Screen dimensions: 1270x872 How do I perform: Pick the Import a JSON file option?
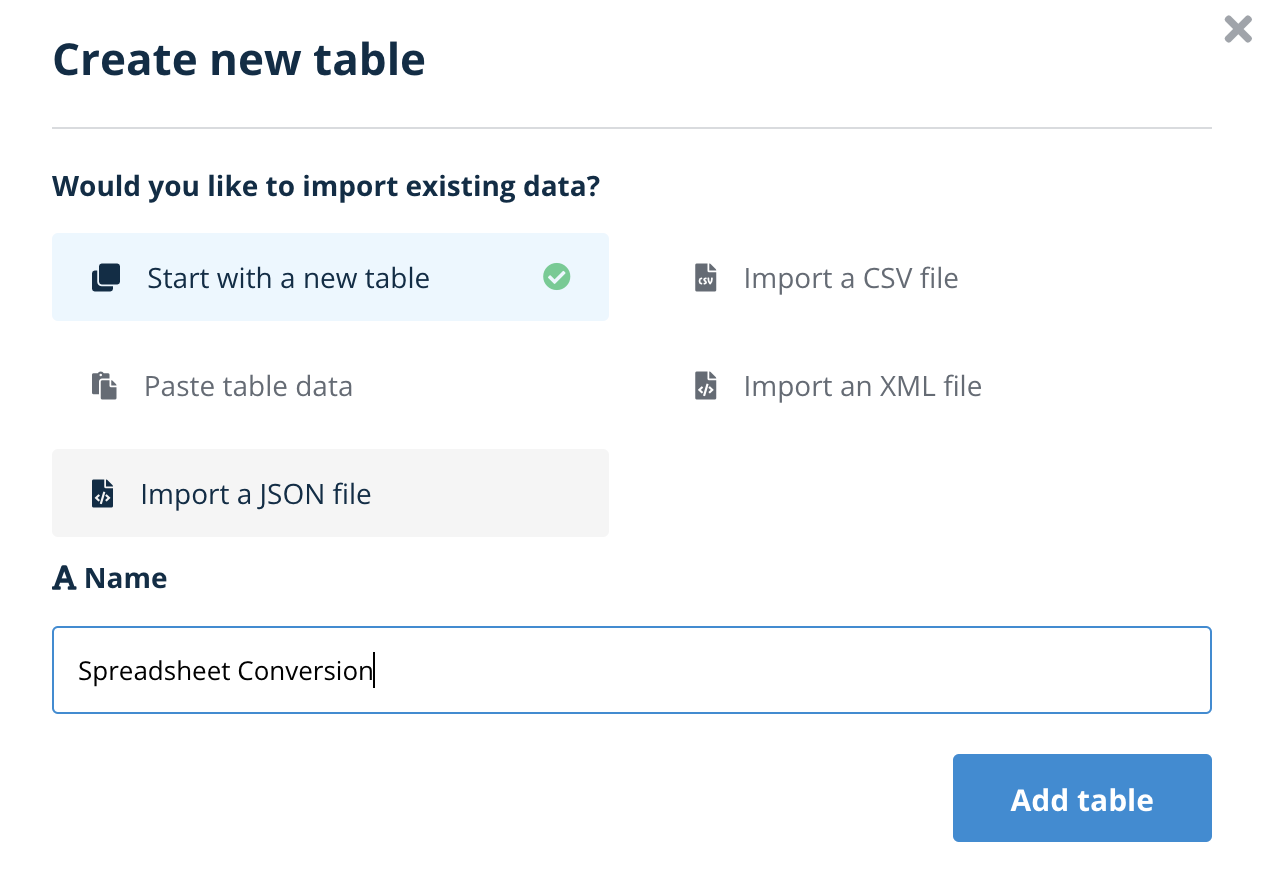tap(330, 493)
